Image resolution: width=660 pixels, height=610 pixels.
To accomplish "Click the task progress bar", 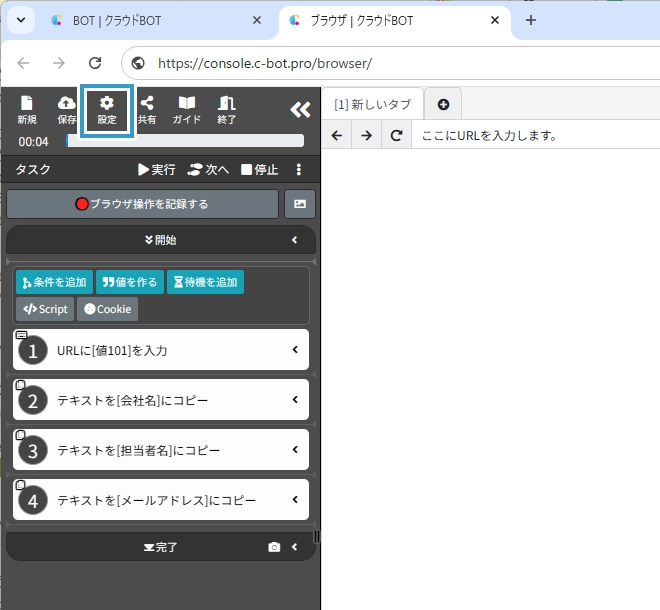I will [185, 142].
